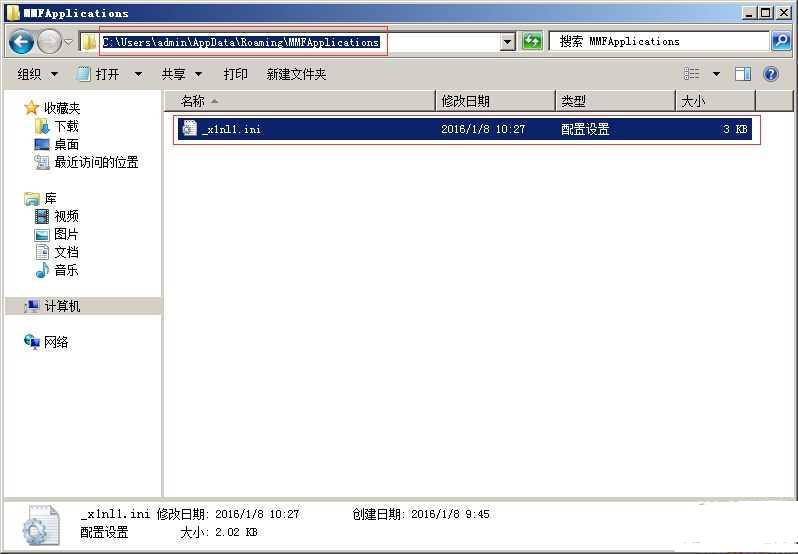The height and width of the screenshot is (554, 798).
Task: Click the 下载 folder icon
Action: [42, 126]
